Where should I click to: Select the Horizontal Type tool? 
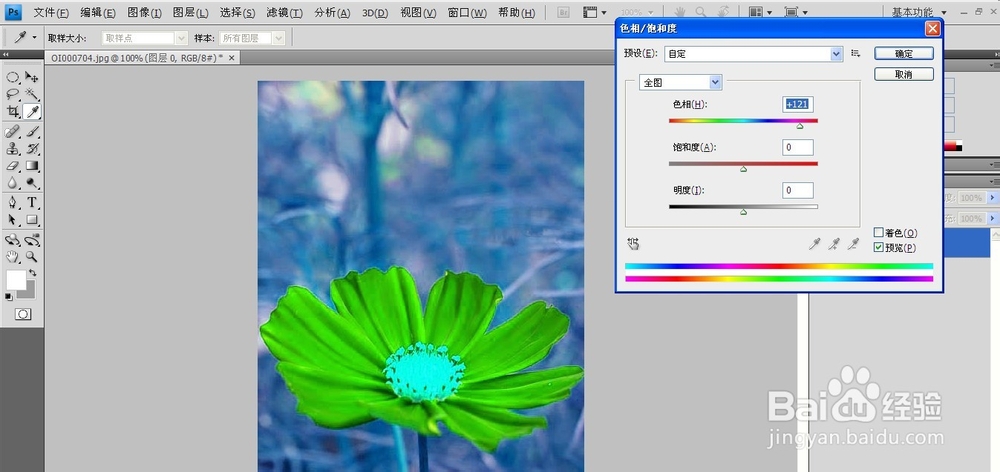pyautogui.click(x=31, y=203)
